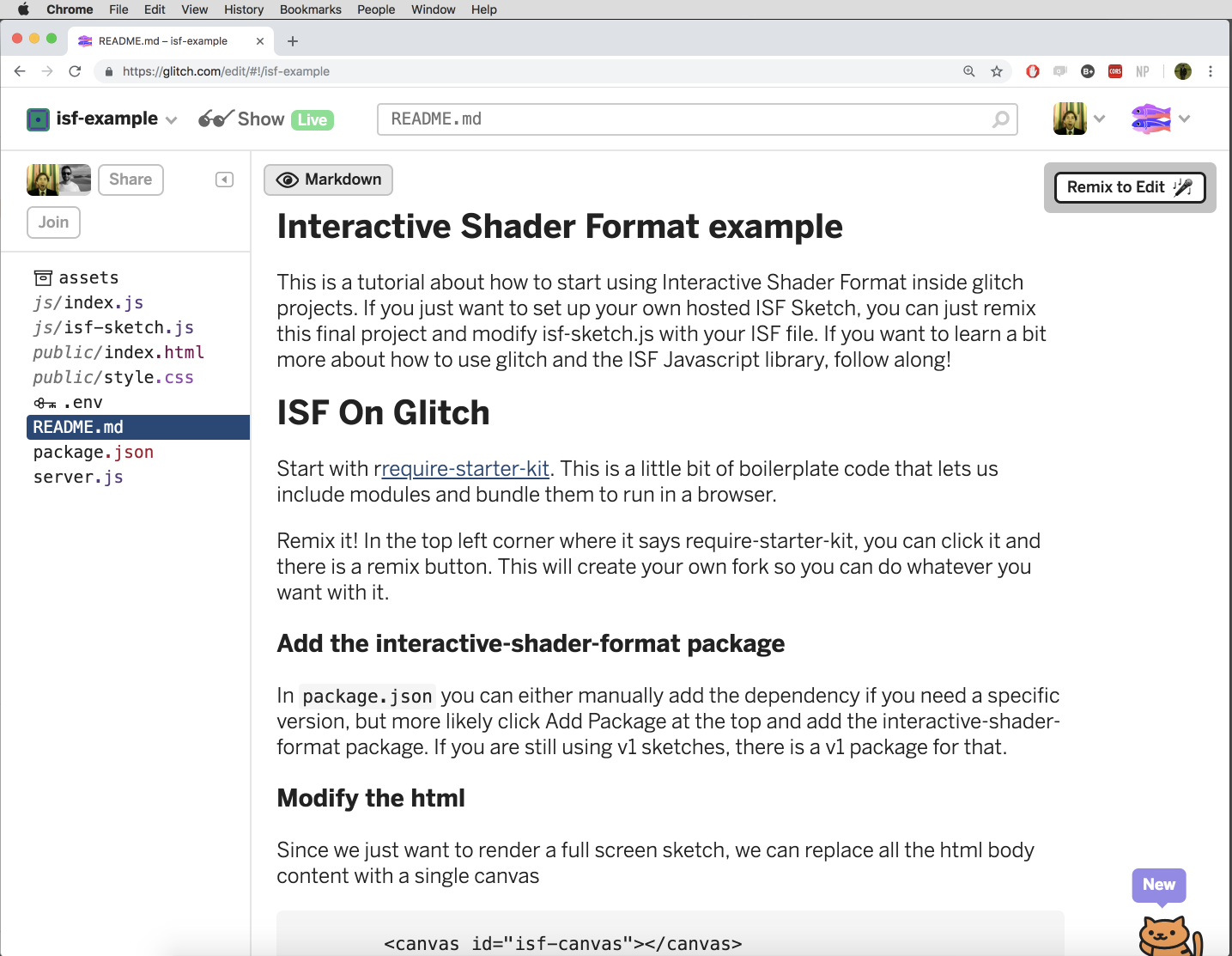Click the sunglasses Show icon
This screenshot has height=956, width=1232.
click(x=215, y=119)
